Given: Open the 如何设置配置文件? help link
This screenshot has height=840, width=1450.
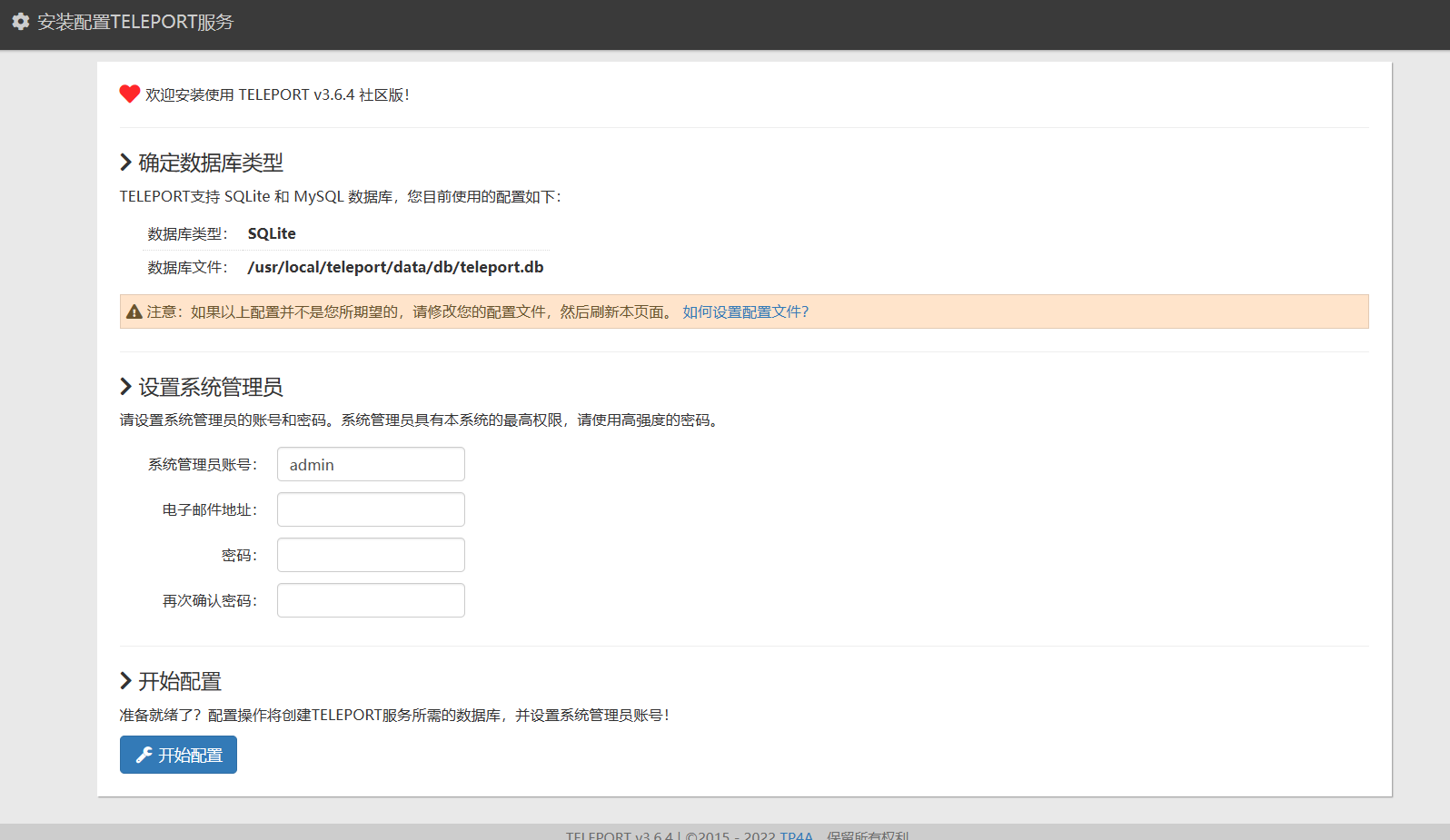Looking at the screenshot, I should tap(745, 311).
